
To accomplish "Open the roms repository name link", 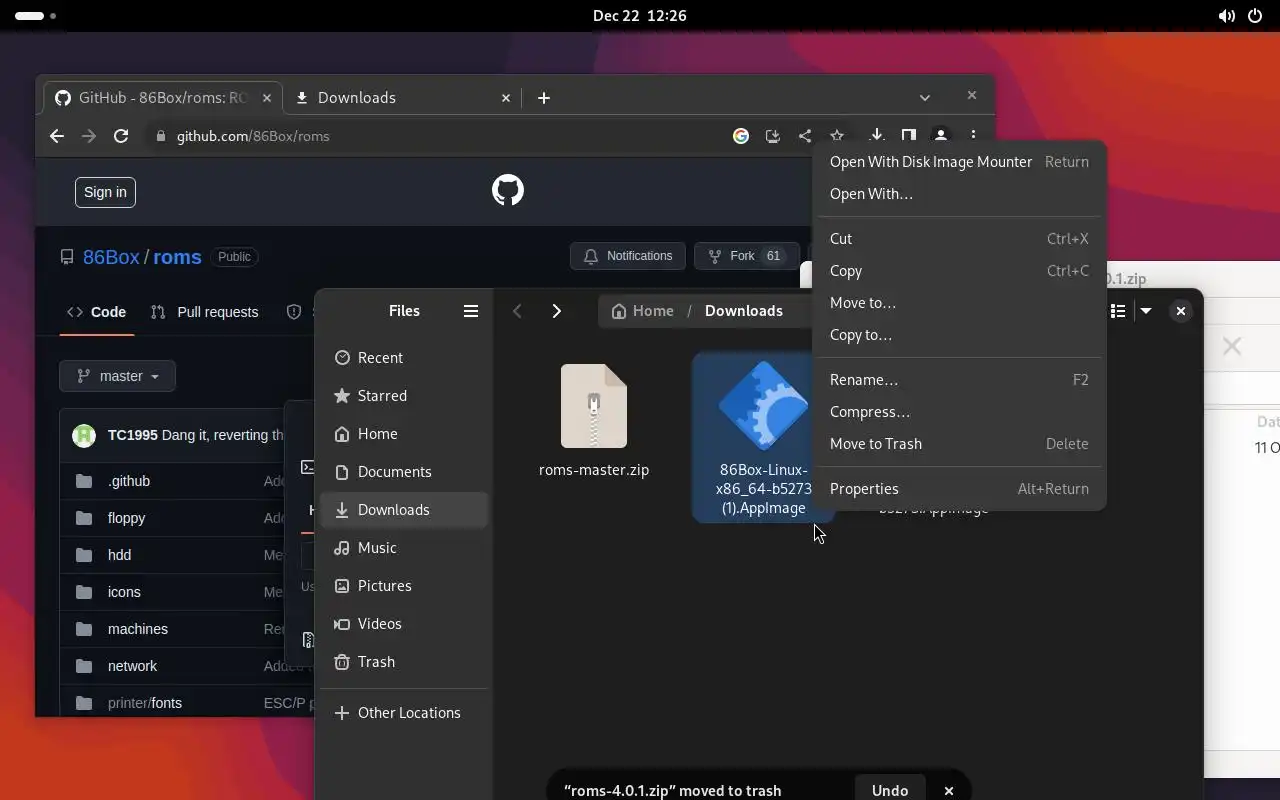I will pyautogui.click(x=177, y=257).
